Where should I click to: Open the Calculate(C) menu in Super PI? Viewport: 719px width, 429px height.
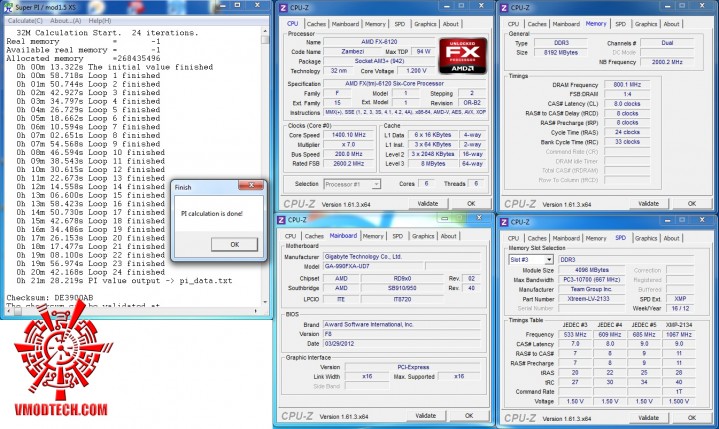tap(25, 21)
